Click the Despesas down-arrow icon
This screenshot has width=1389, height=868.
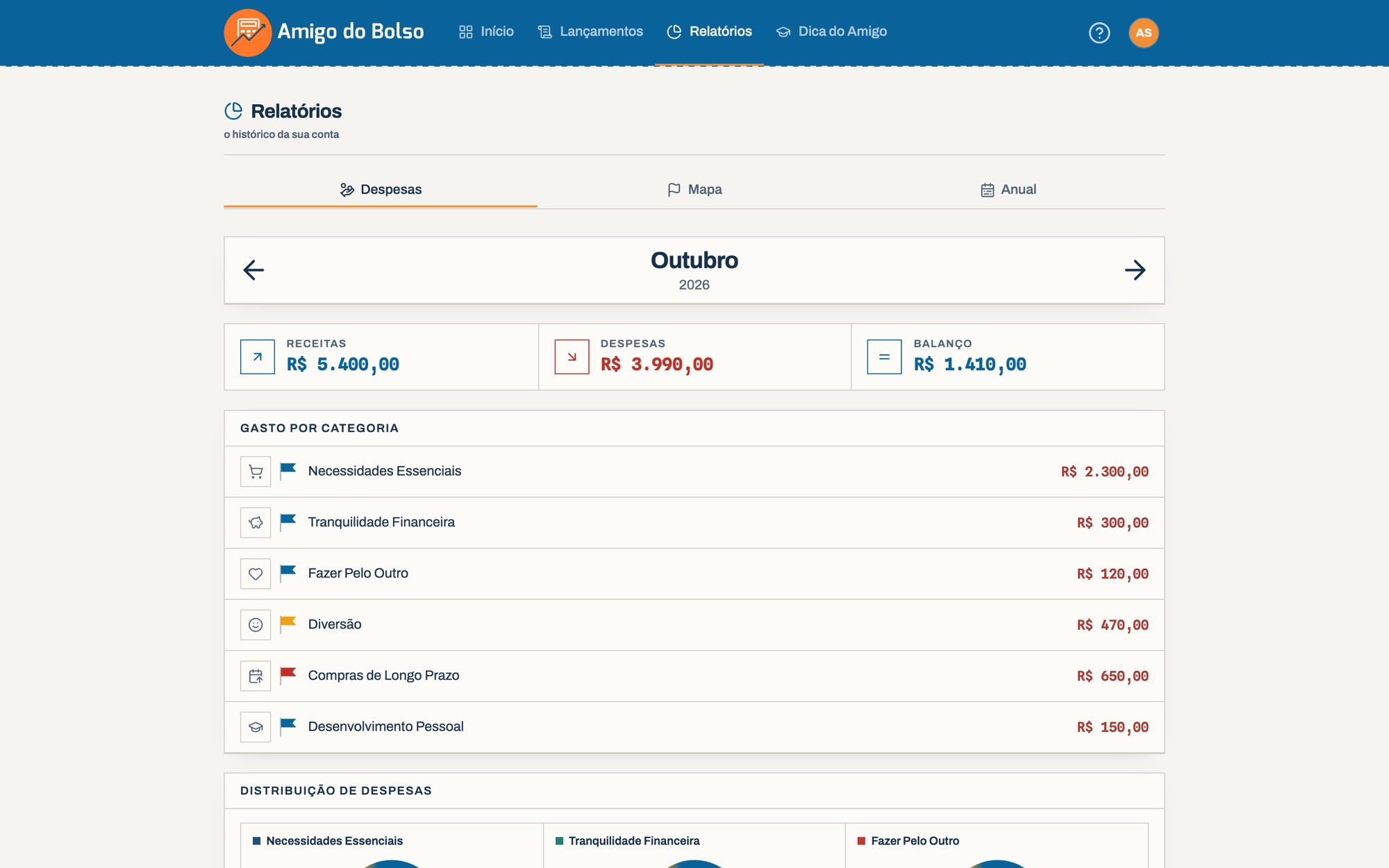pyautogui.click(x=572, y=357)
